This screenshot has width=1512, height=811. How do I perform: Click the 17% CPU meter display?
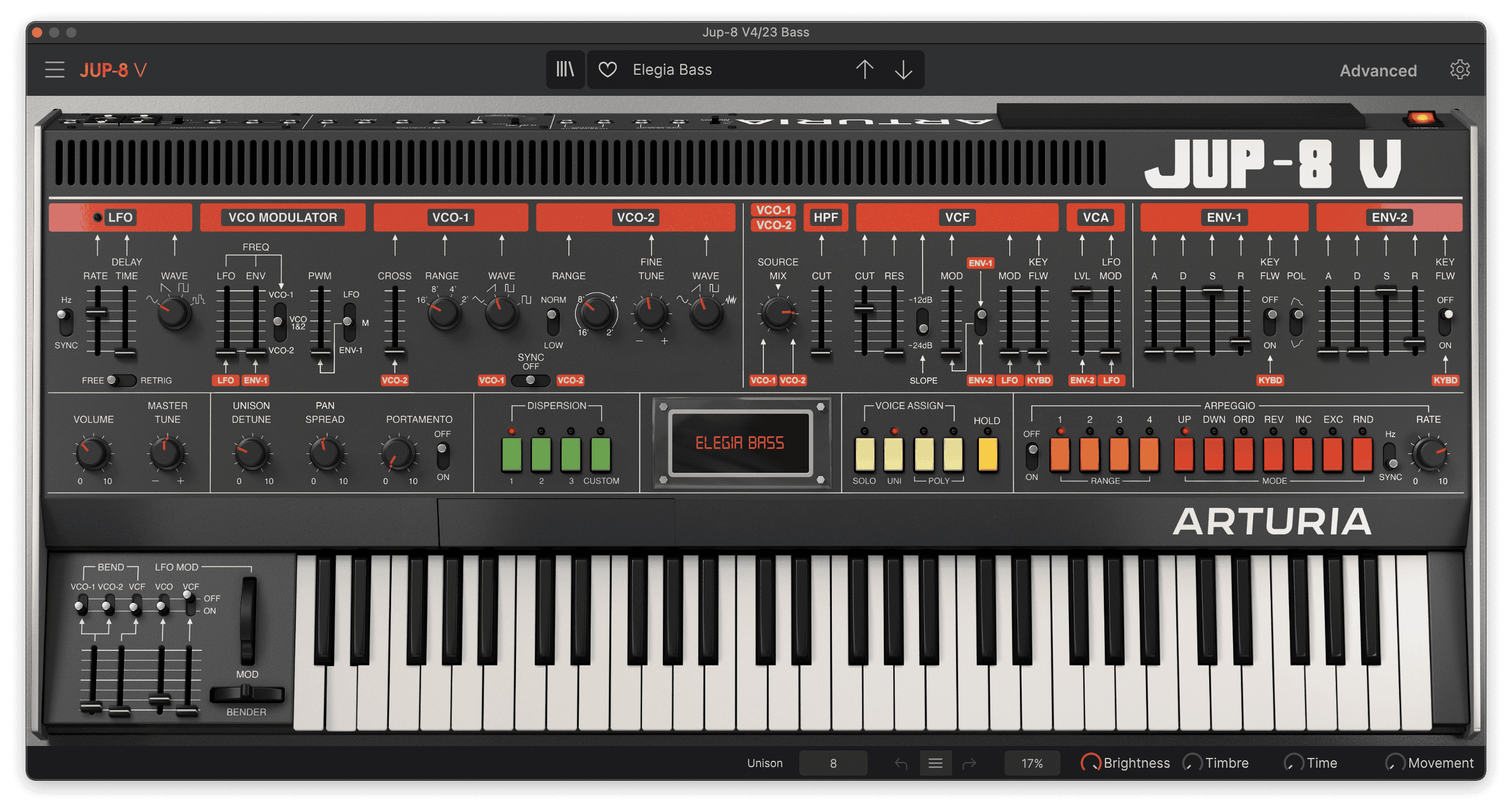click(x=1032, y=763)
